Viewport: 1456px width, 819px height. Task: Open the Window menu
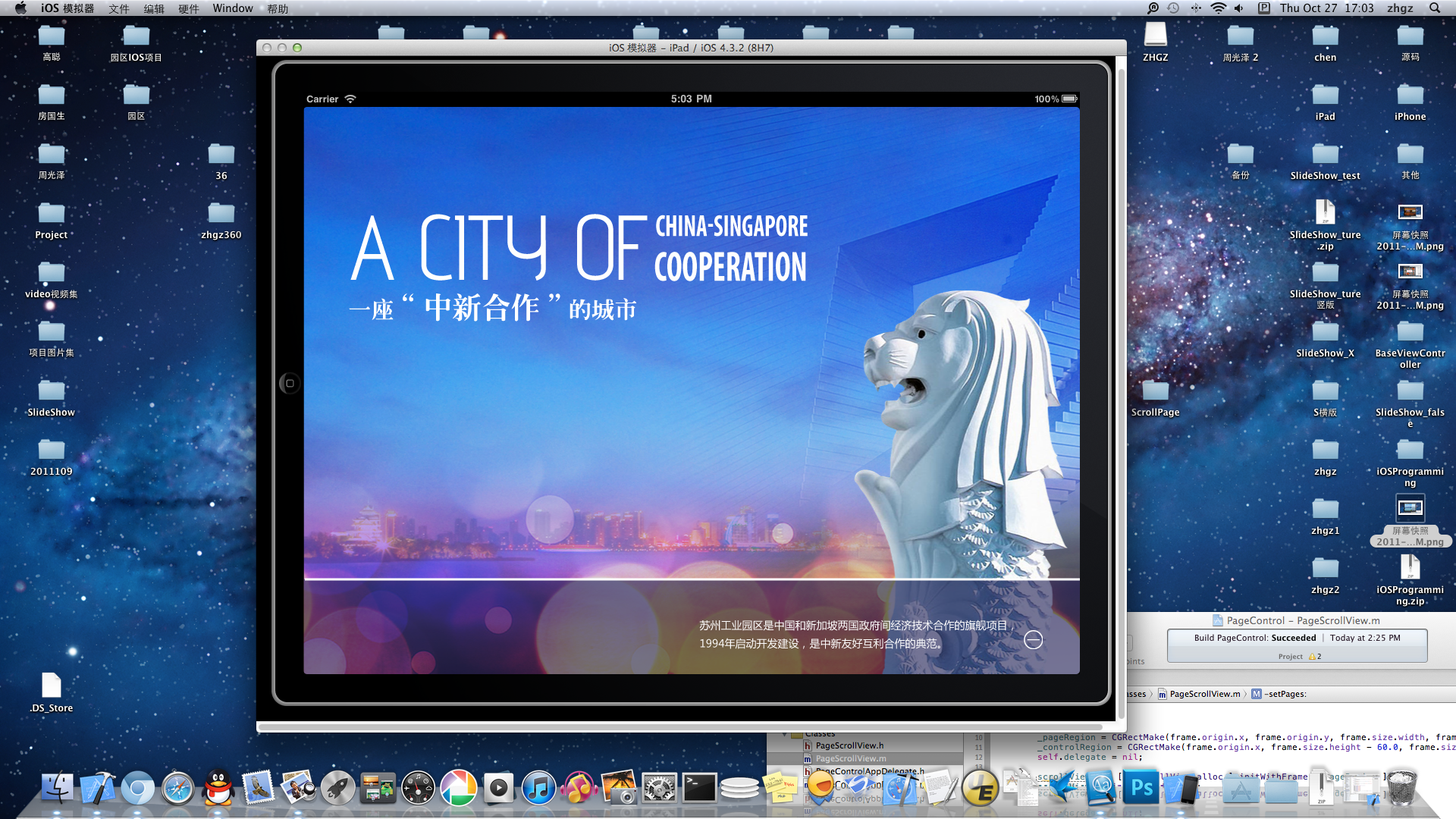coord(232,8)
